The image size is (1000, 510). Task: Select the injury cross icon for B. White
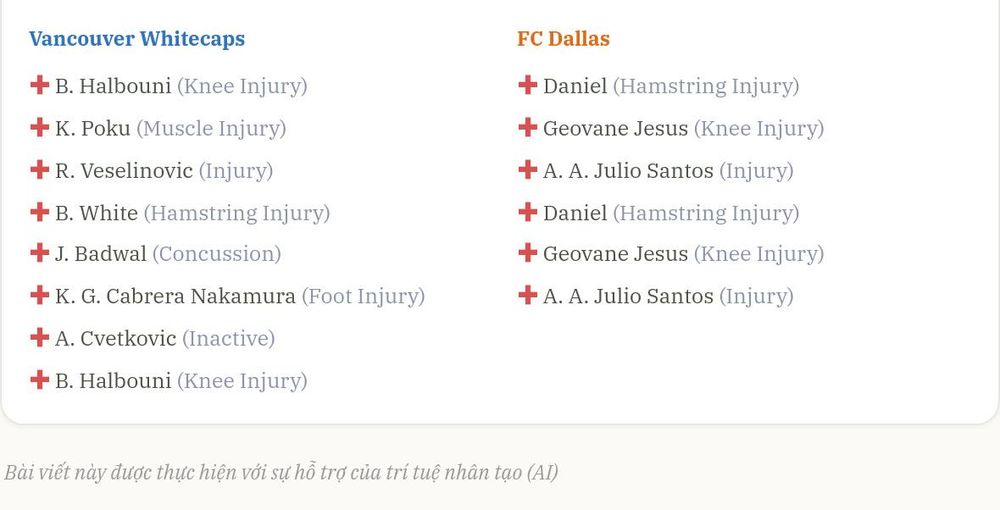tap(40, 212)
